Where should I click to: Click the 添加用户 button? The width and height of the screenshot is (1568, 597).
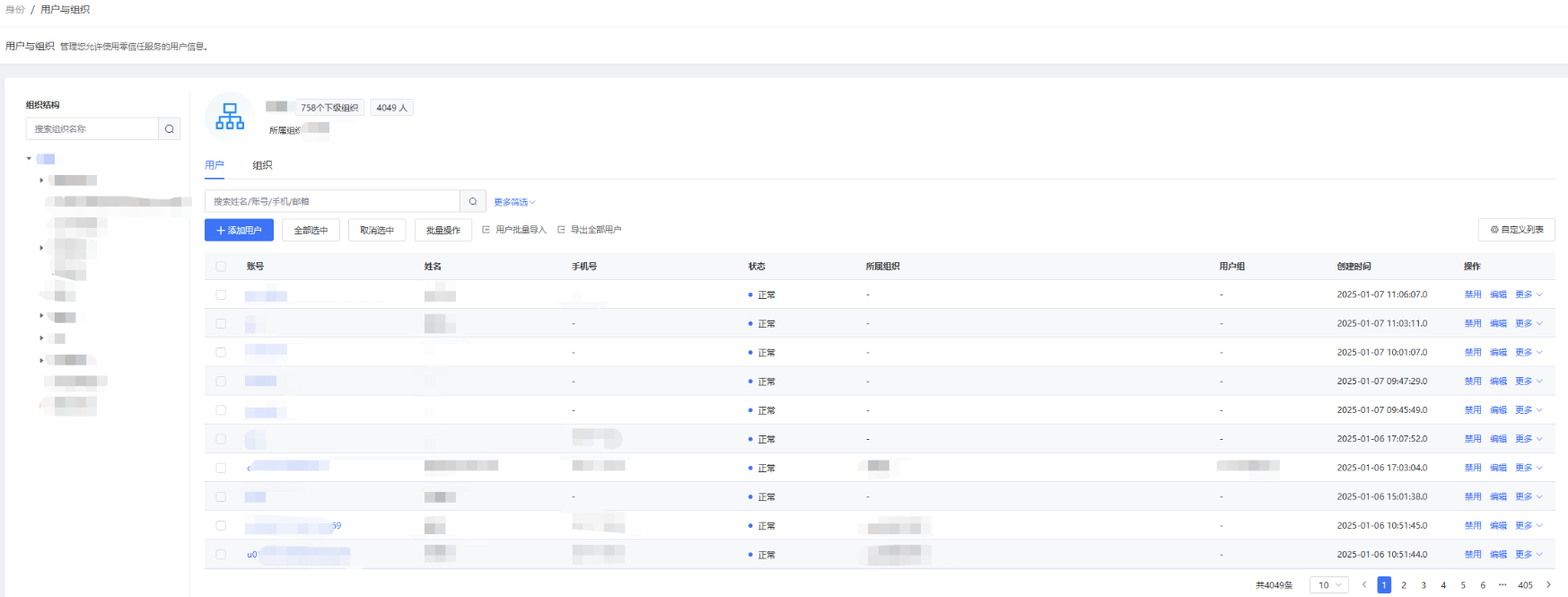point(239,231)
